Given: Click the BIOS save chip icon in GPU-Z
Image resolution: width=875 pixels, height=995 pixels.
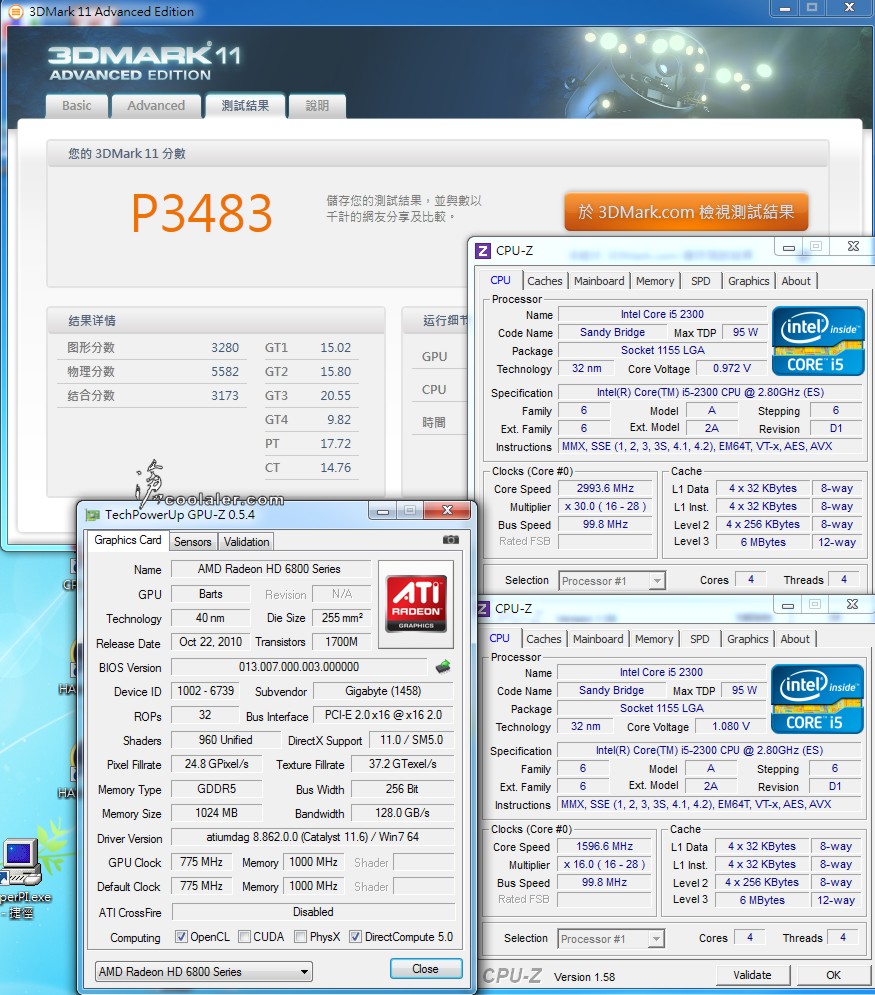Looking at the screenshot, I should (x=443, y=666).
